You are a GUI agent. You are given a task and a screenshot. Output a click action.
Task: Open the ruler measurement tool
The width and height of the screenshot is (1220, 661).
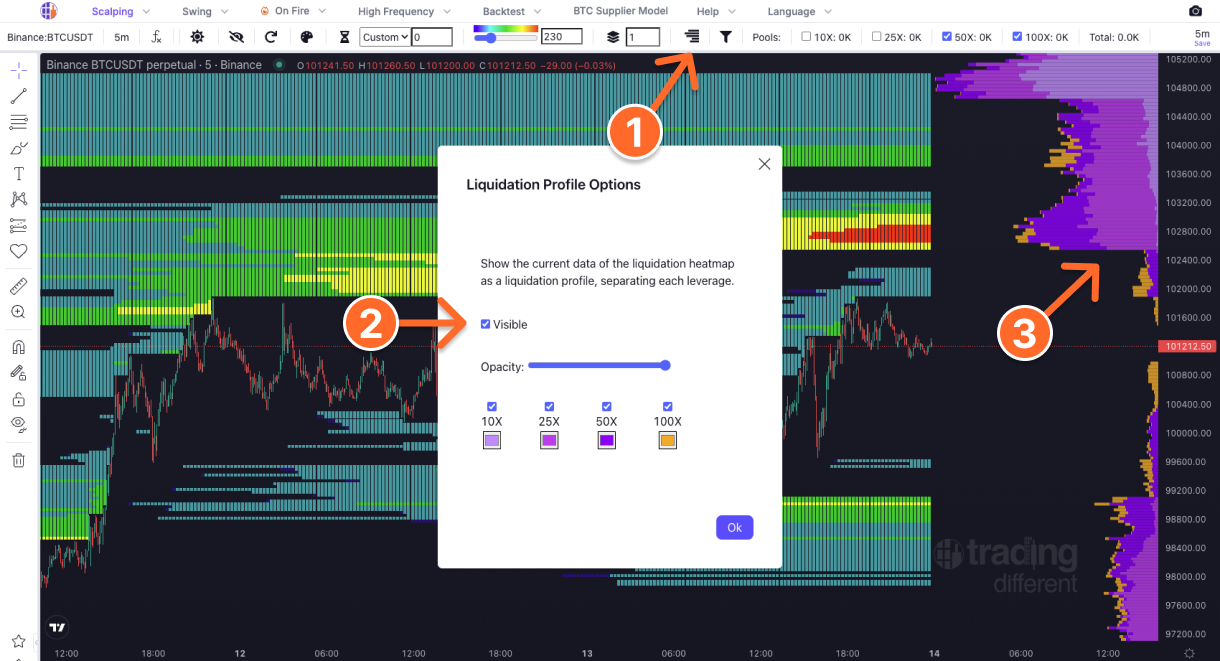[x=18, y=286]
